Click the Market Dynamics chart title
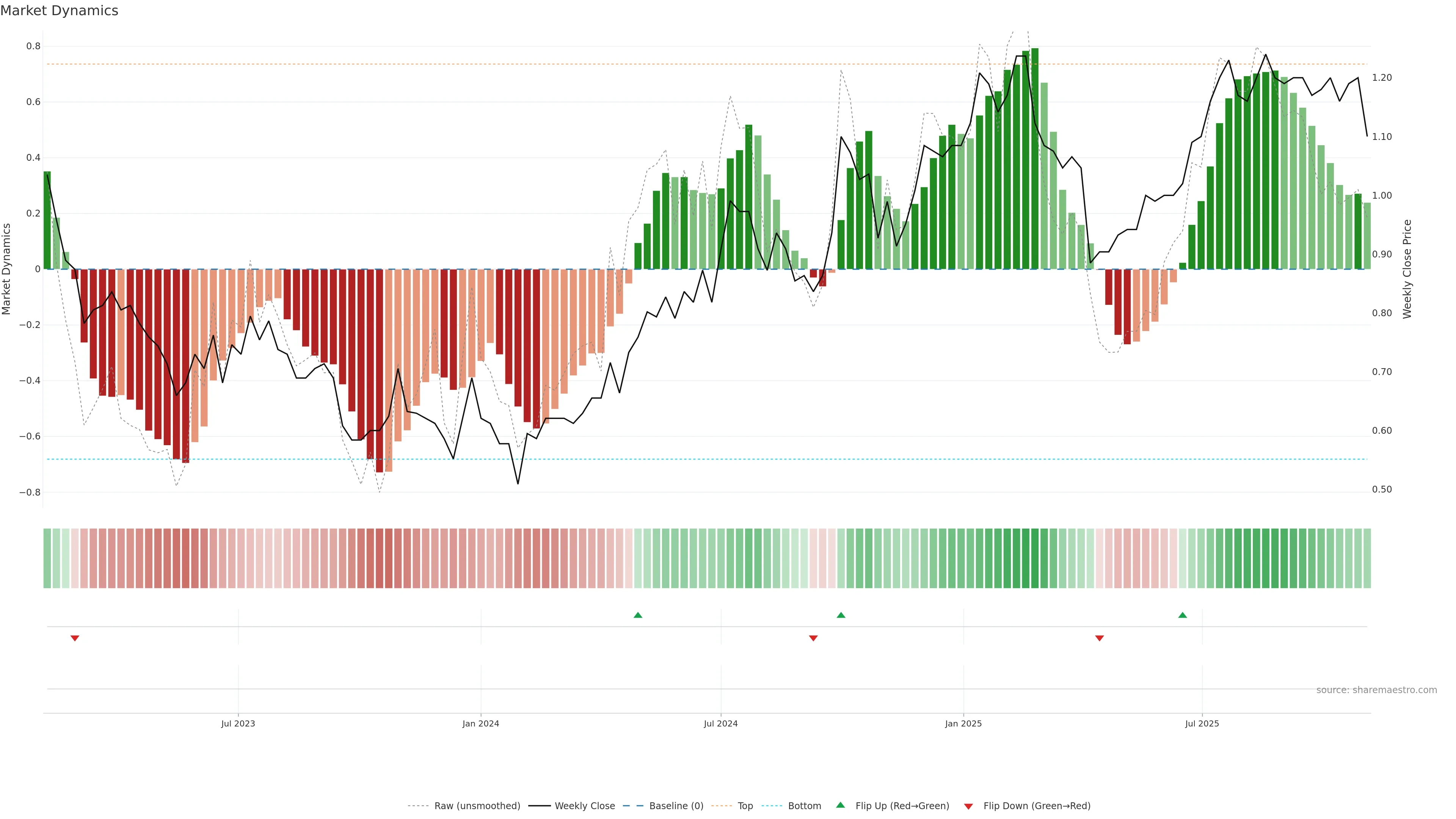 tap(60, 11)
